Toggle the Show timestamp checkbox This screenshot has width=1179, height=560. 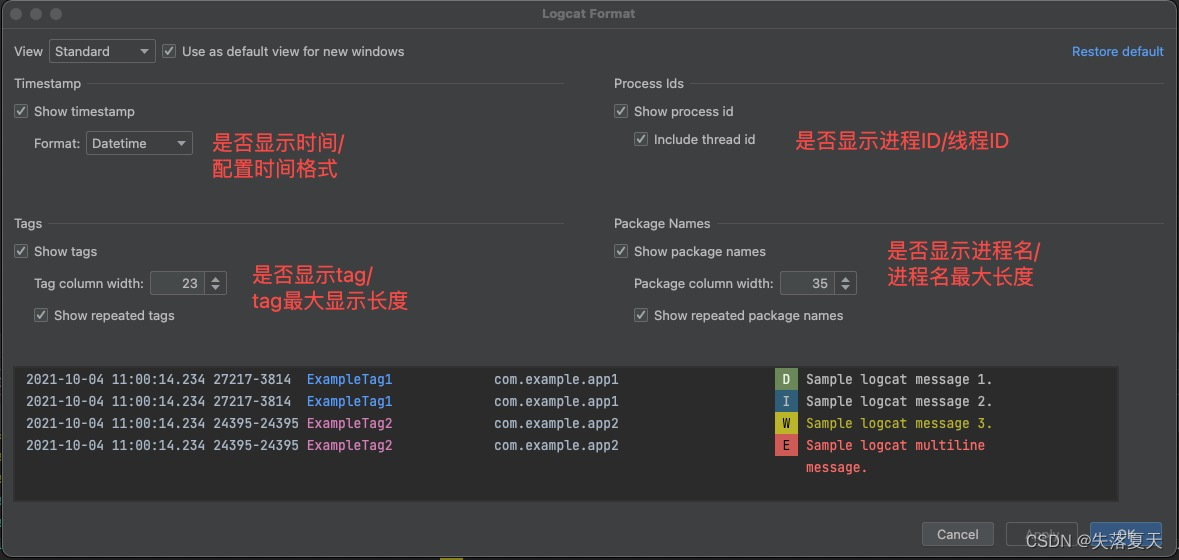[21, 111]
